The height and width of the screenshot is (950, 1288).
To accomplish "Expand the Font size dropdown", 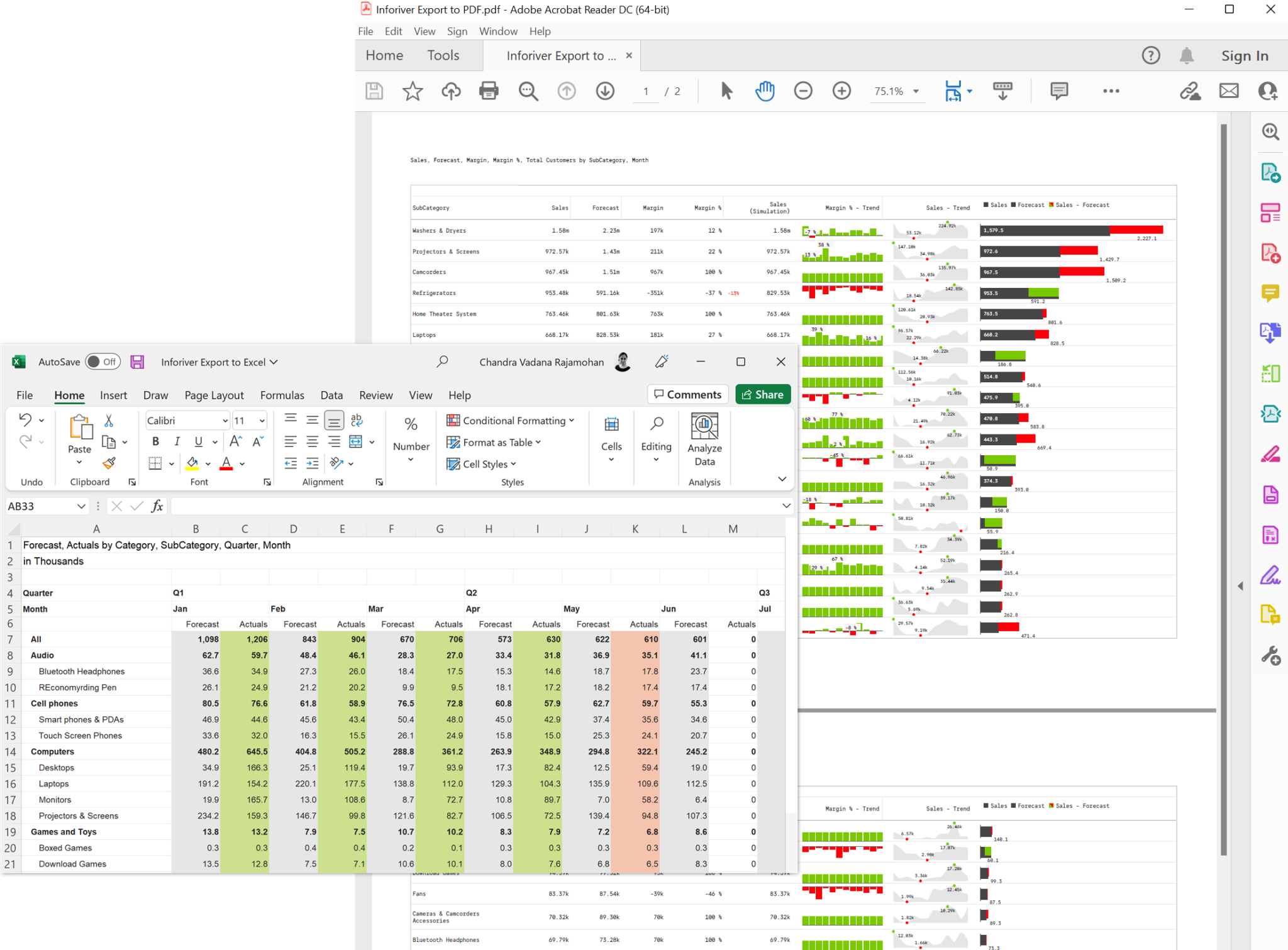I will (x=259, y=422).
